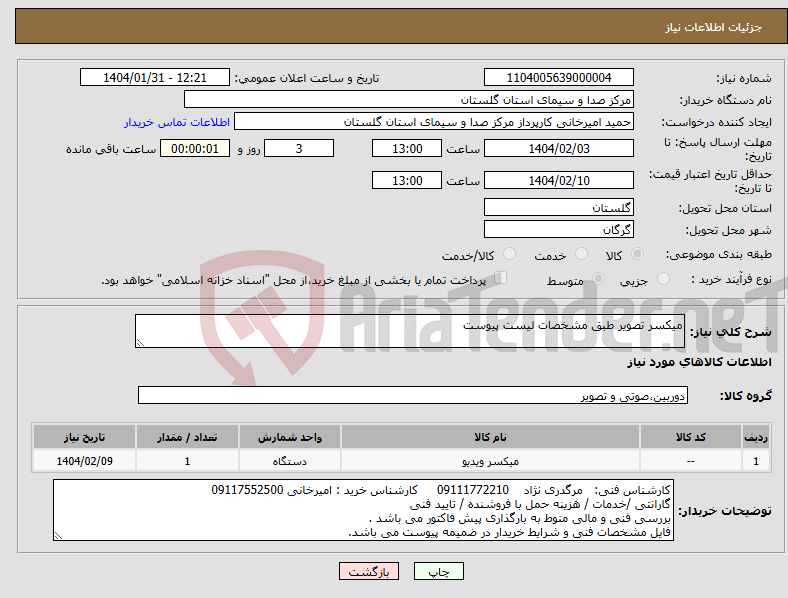Viewport: 788px width, 598px height.
Task: Click the شماره نیاز label
Action: tap(743, 78)
